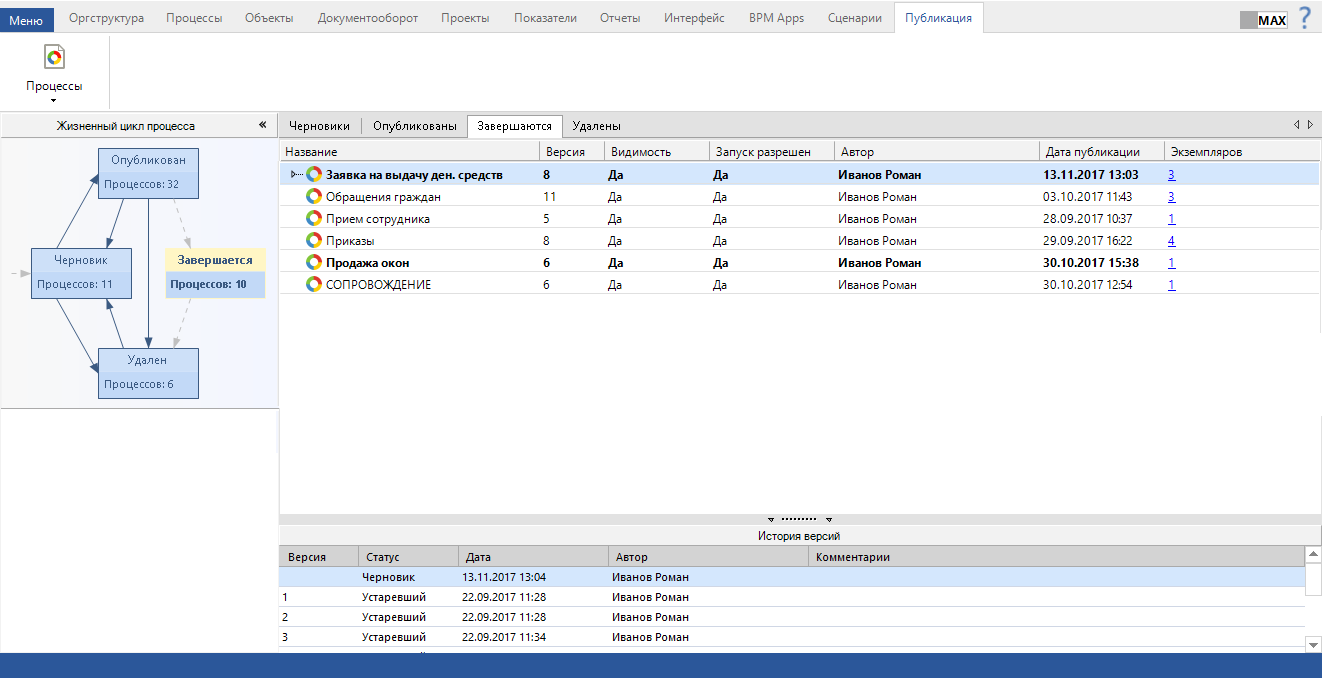Open instances link 4 for Приказы
The height and width of the screenshot is (678, 1322).
point(1171,241)
